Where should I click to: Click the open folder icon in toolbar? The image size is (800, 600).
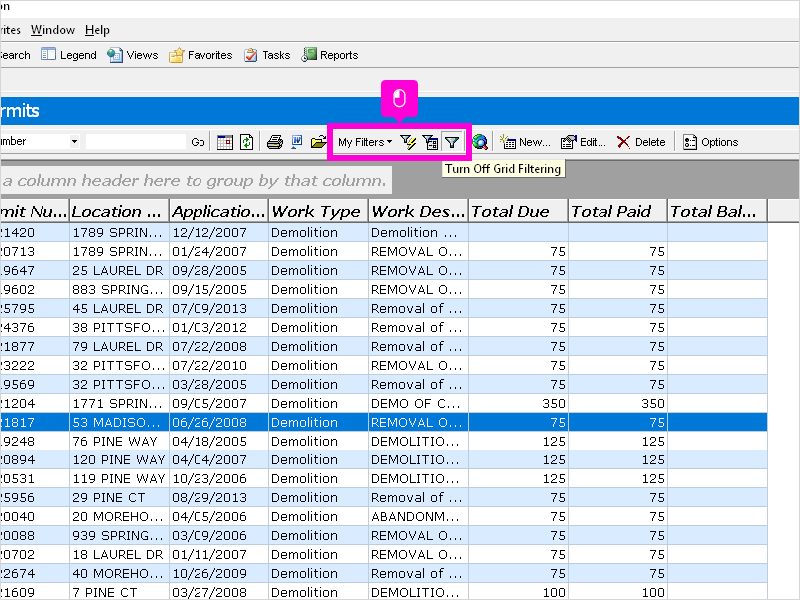pyautogui.click(x=318, y=142)
